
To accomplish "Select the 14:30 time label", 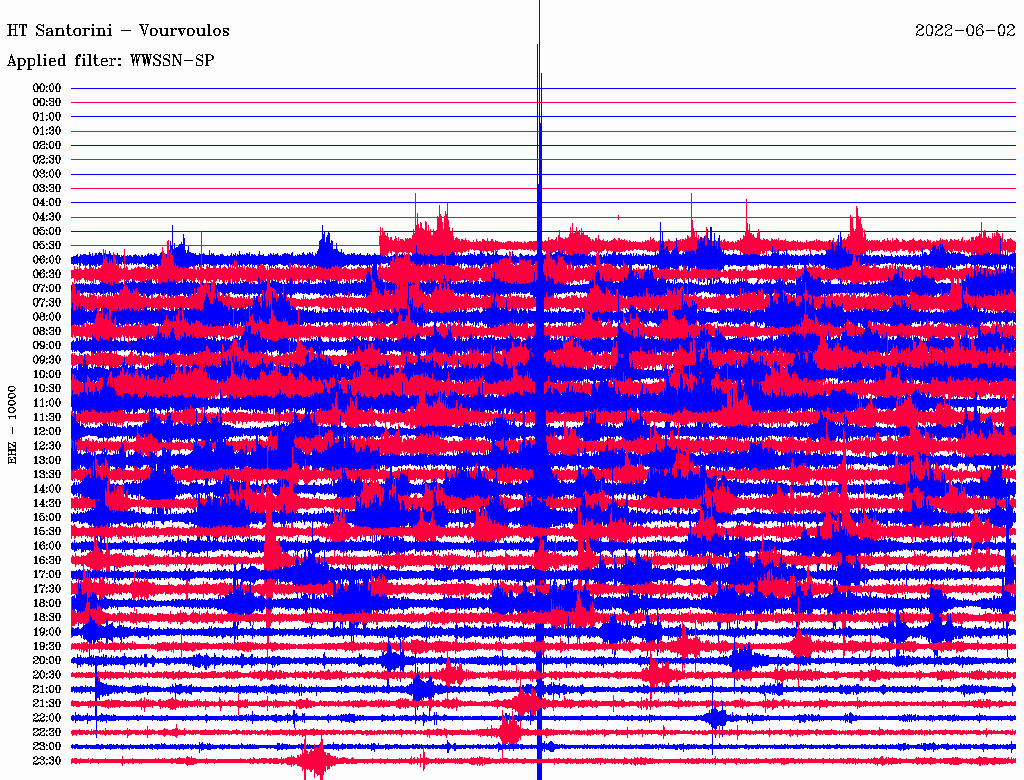I will click(47, 504).
